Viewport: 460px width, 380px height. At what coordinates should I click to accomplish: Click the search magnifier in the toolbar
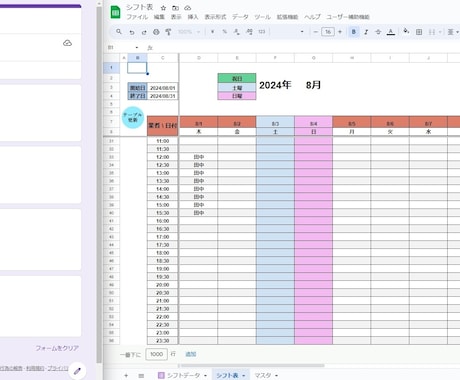(x=119, y=32)
